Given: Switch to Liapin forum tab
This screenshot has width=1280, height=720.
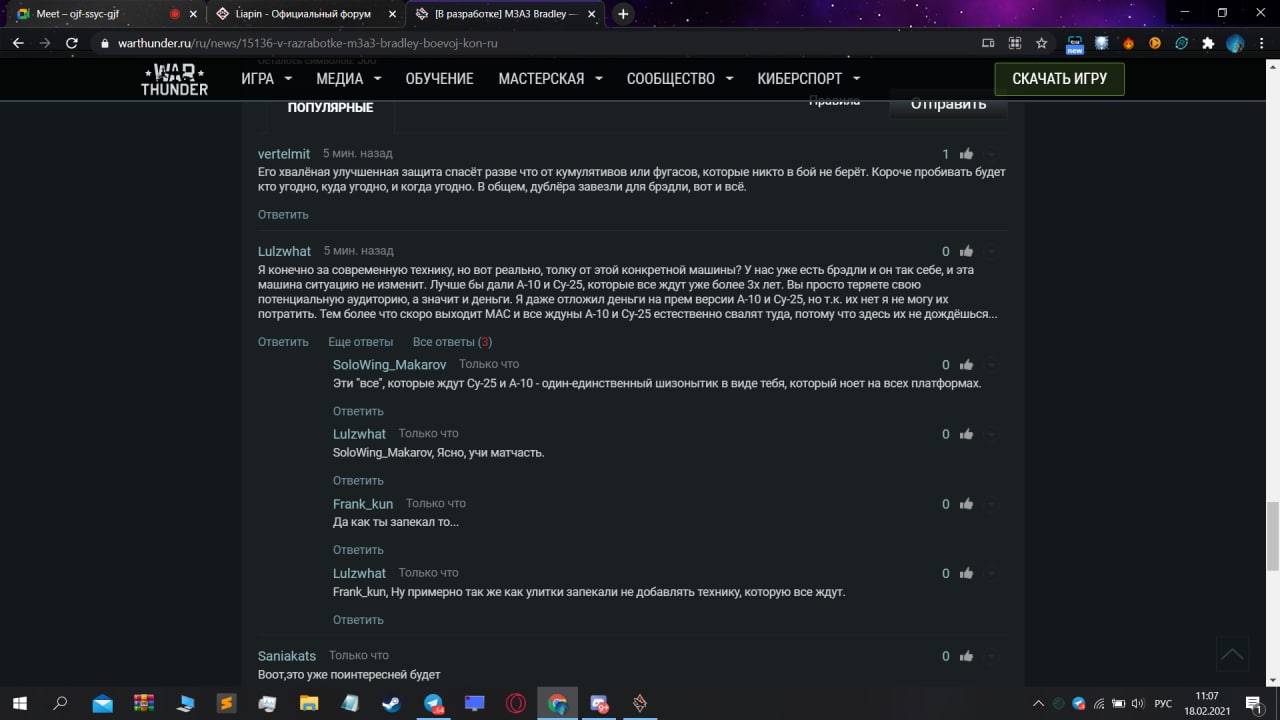Looking at the screenshot, I should (306, 14).
